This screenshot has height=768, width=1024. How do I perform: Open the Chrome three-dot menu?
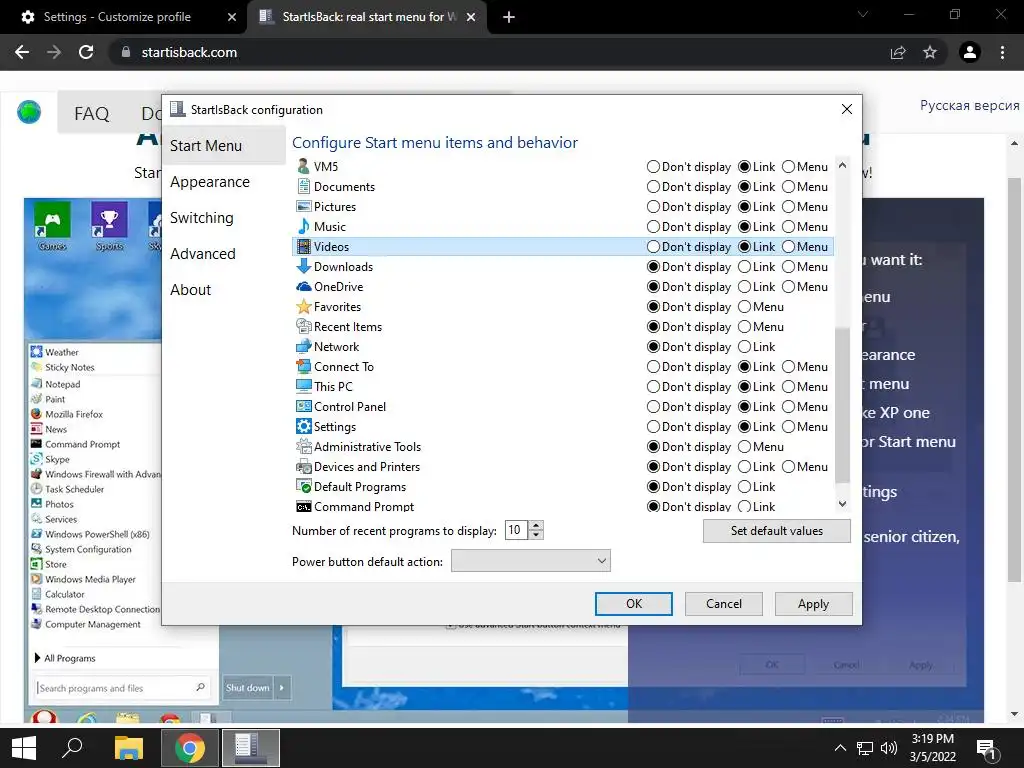pyautogui.click(x=1002, y=52)
